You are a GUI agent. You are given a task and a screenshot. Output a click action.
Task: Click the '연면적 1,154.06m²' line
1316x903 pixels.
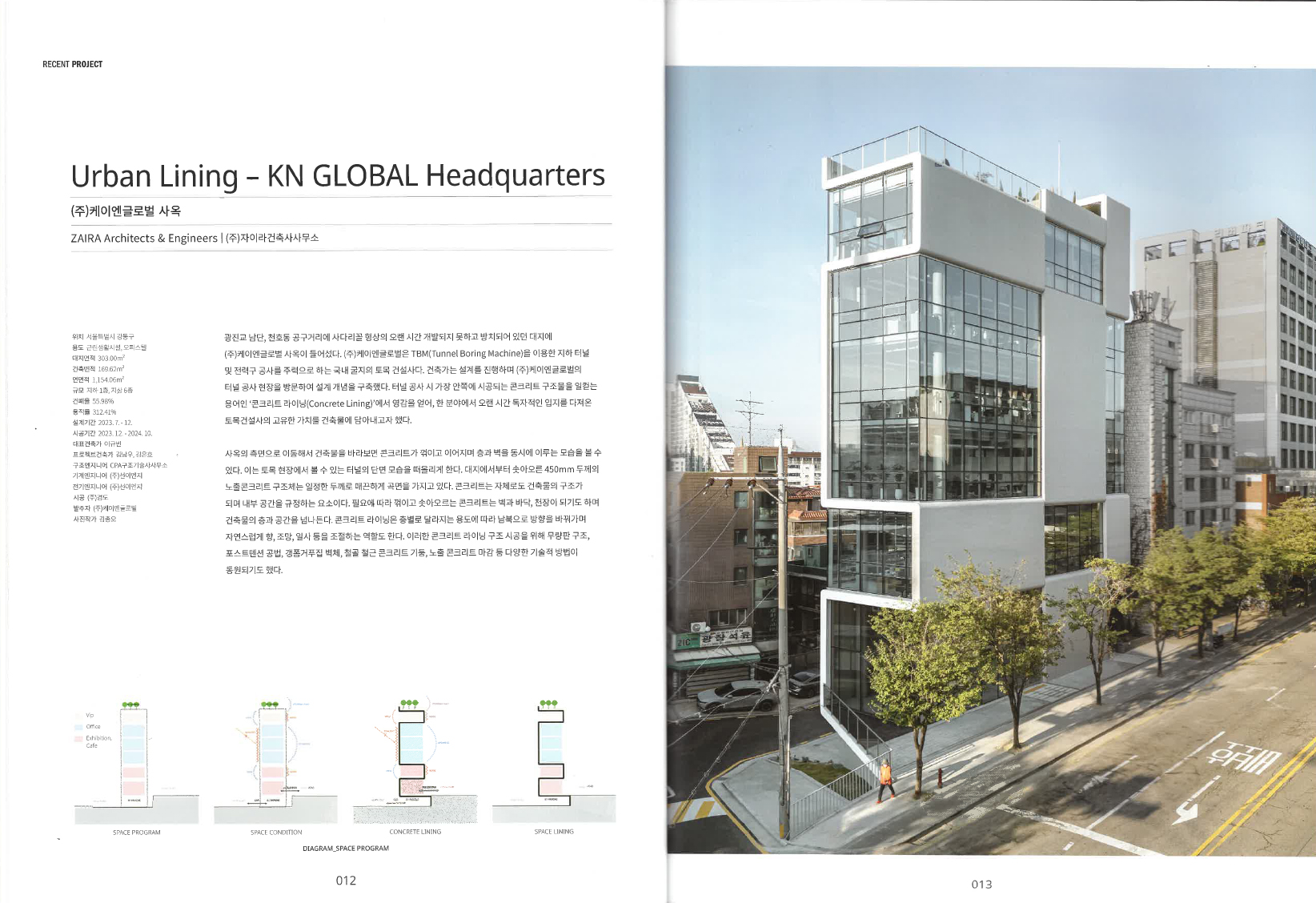[98, 379]
